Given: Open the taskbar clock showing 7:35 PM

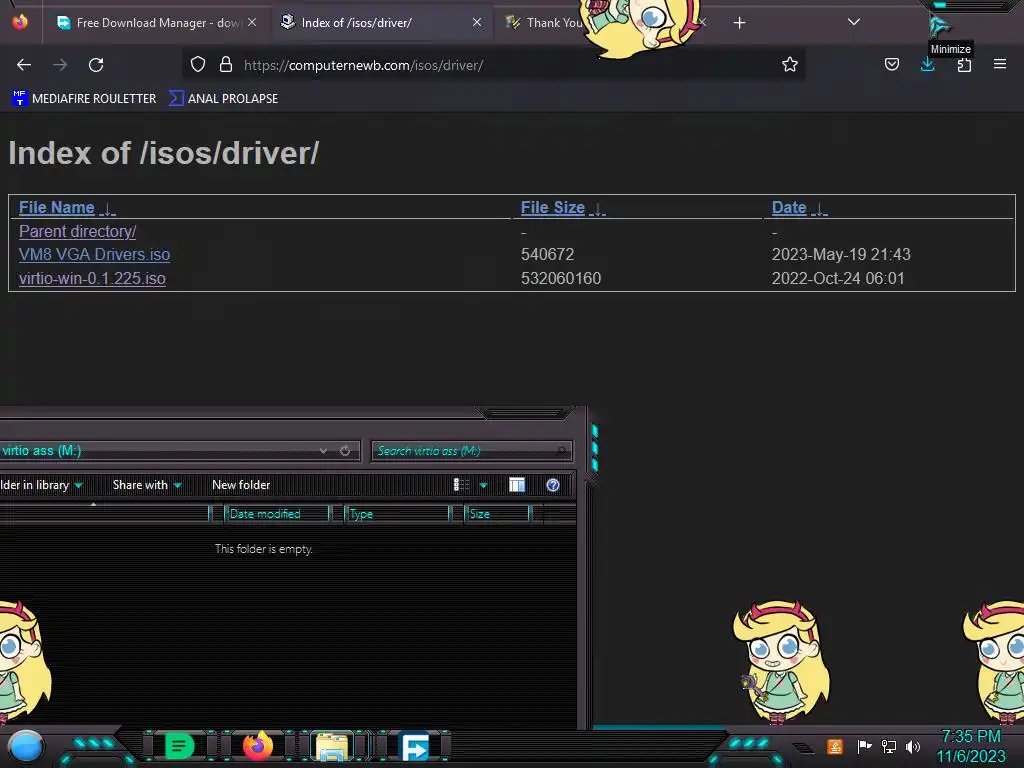Looking at the screenshot, I should click(971, 746).
